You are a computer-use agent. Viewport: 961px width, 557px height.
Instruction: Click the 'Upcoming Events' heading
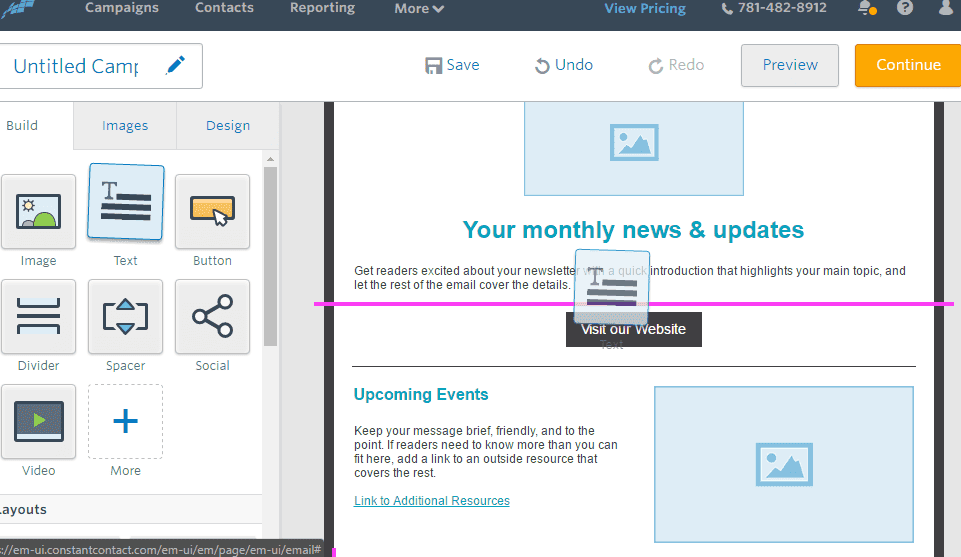click(x=421, y=394)
